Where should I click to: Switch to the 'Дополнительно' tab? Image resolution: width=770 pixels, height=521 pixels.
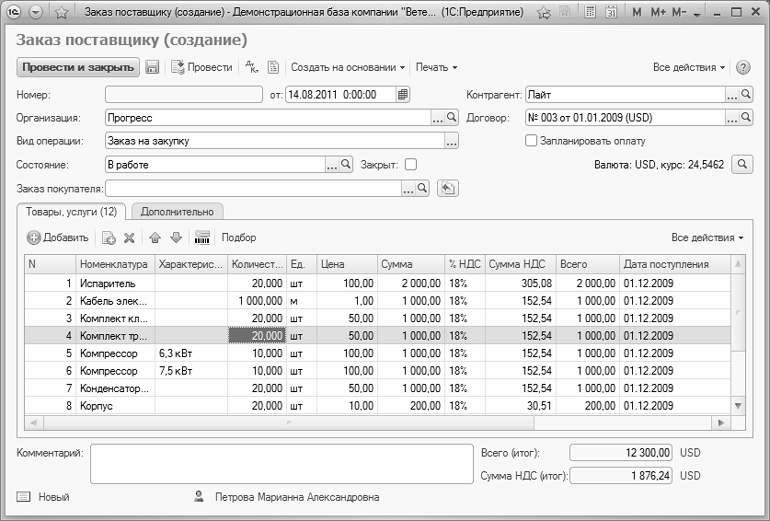coord(177,211)
